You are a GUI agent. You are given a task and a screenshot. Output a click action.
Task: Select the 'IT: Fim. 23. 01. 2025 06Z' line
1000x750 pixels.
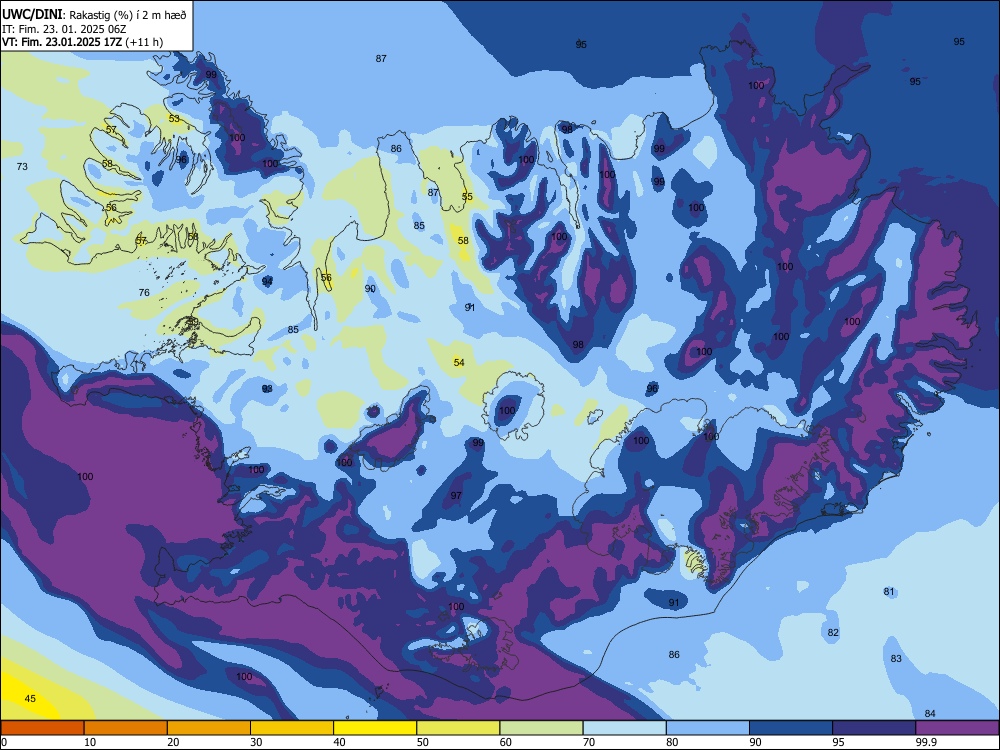(x=64, y=29)
